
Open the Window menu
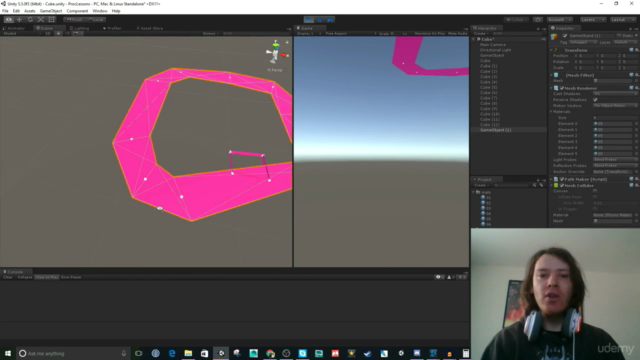click(x=100, y=11)
